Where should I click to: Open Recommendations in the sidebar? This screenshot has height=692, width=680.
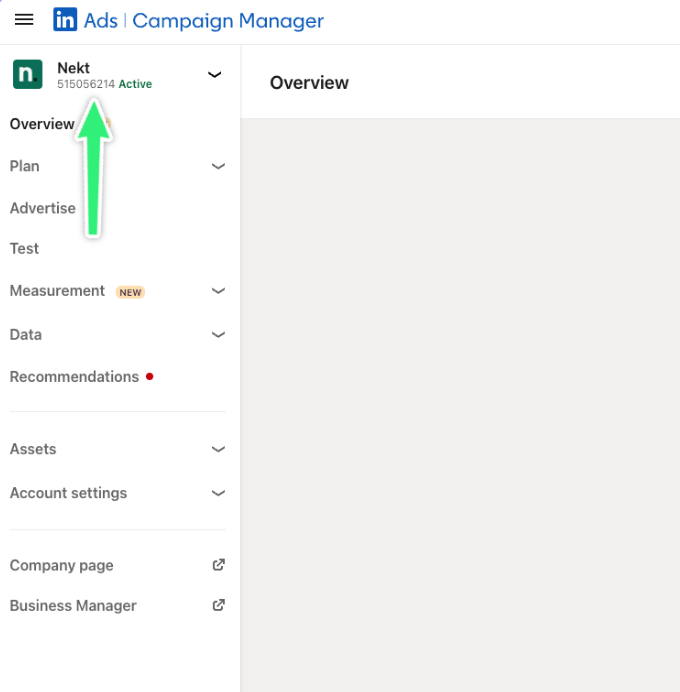click(x=74, y=376)
